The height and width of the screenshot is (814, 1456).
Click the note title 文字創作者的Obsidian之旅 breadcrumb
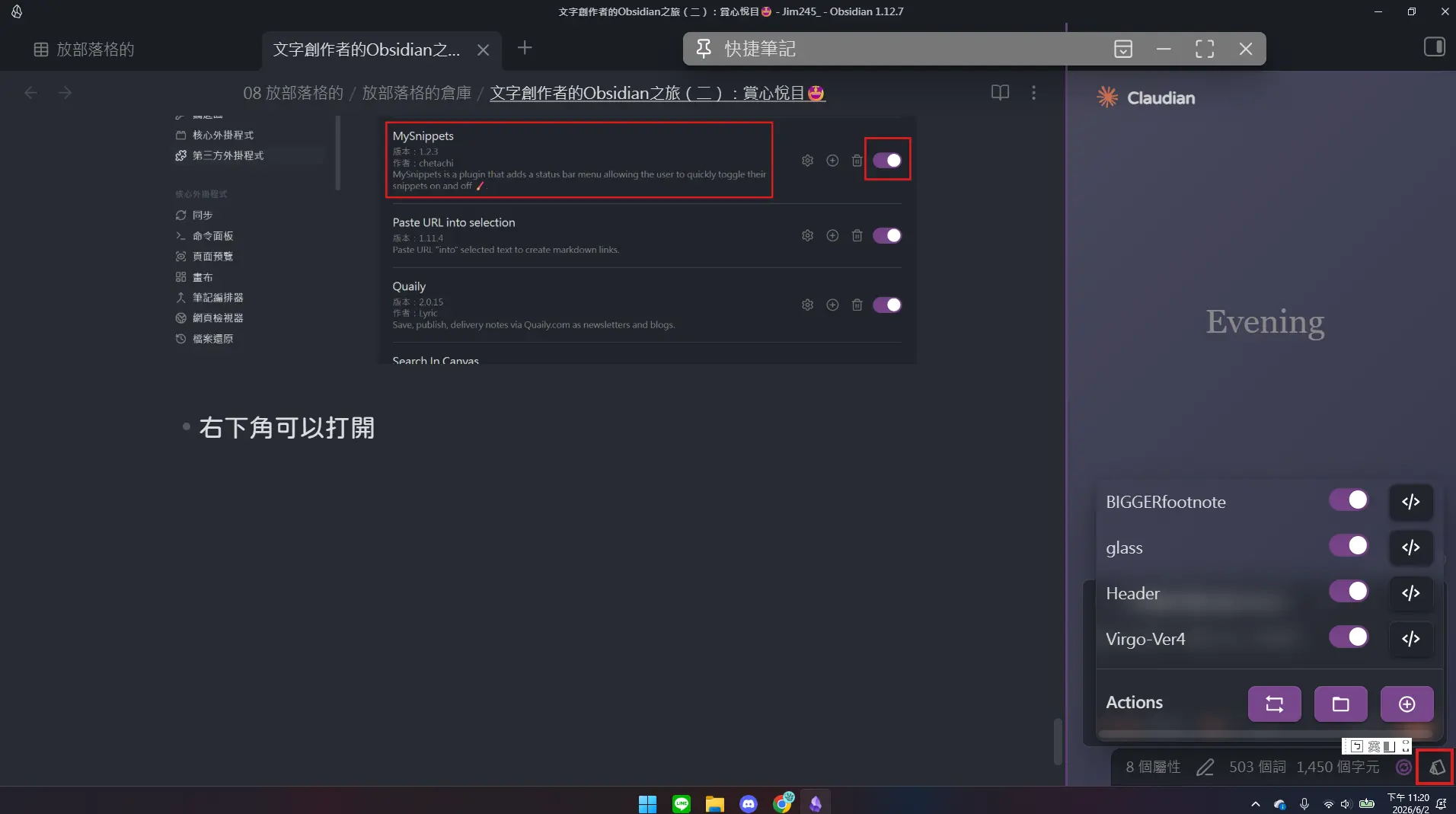click(x=657, y=93)
